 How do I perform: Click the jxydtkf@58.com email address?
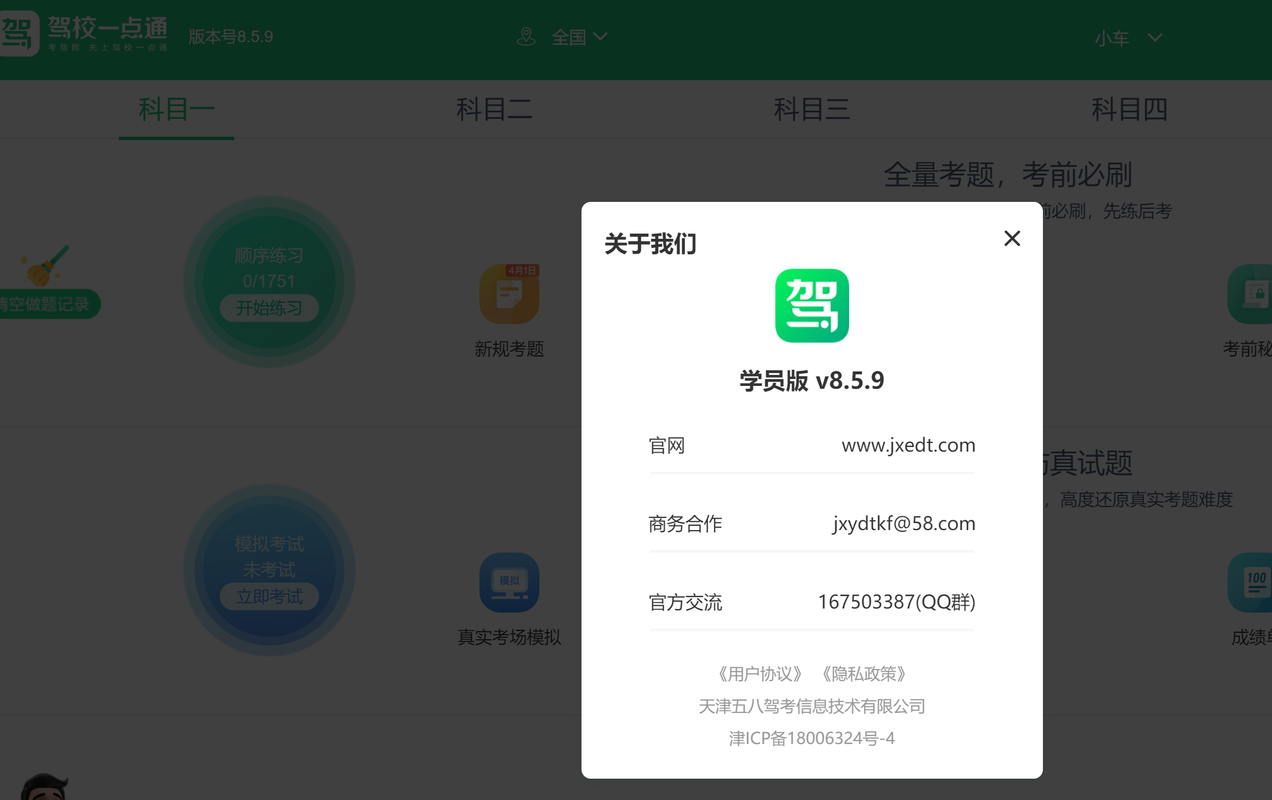[904, 523]
